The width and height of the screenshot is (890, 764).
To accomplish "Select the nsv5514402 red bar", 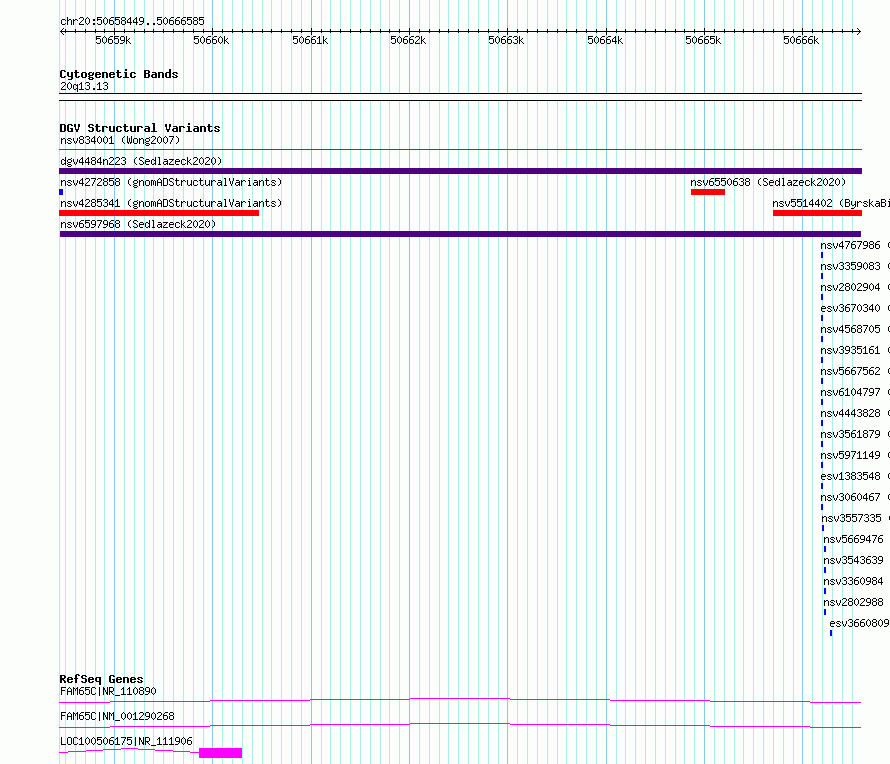I will [x=817, y=213].
